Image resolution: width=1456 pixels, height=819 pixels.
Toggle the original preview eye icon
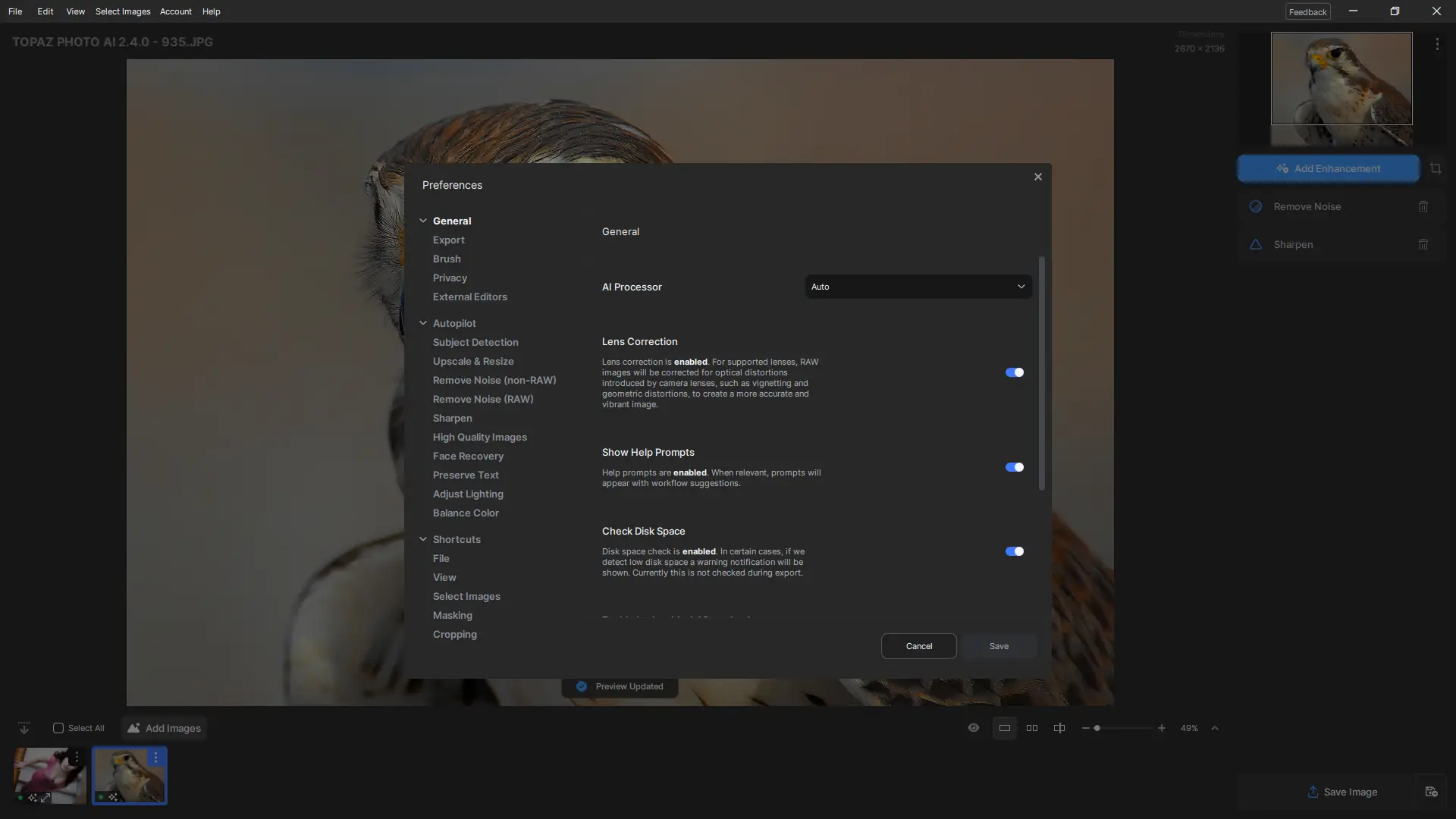(x=974, y=728)
